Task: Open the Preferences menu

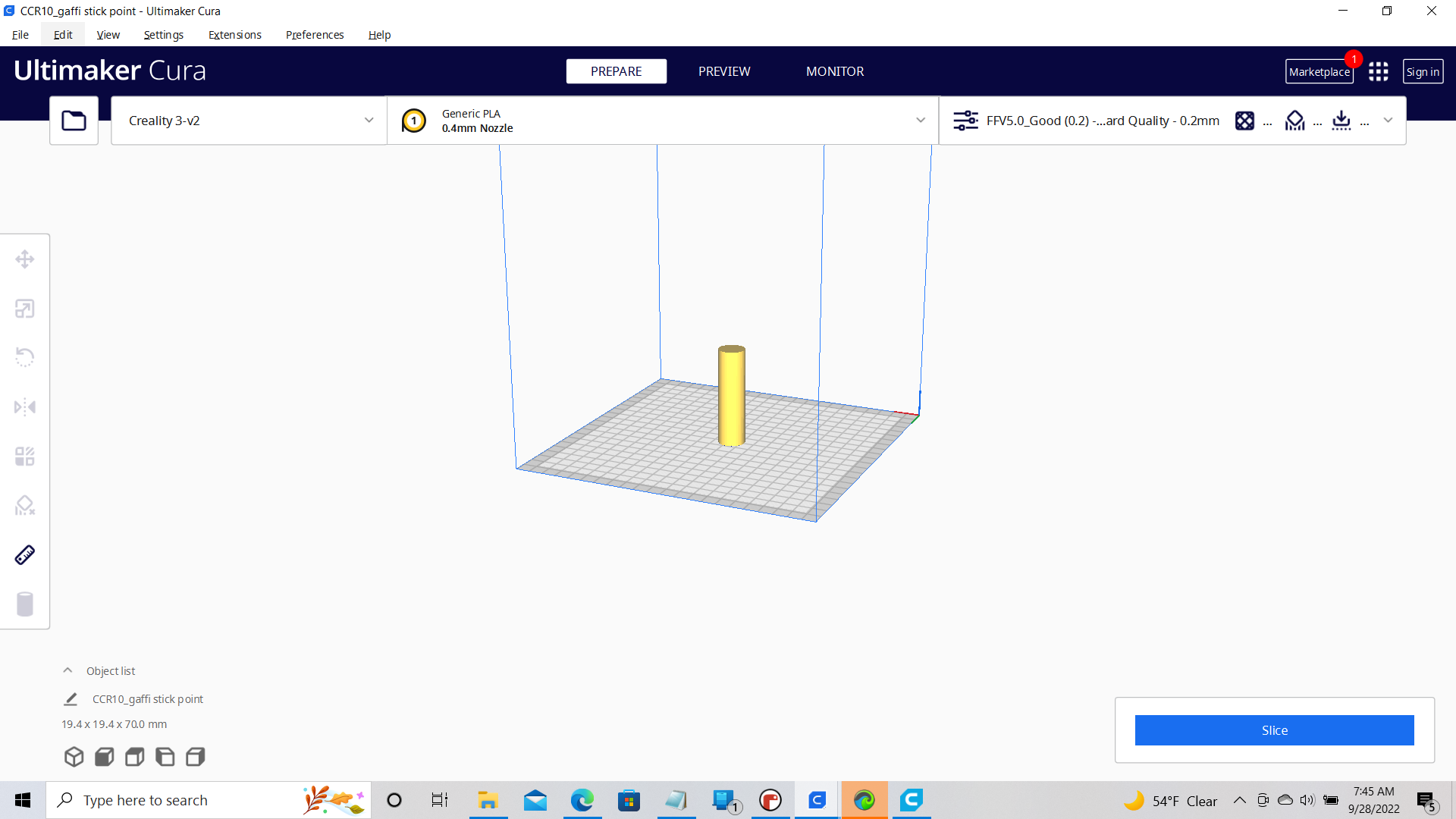Action: coord(315,35)
